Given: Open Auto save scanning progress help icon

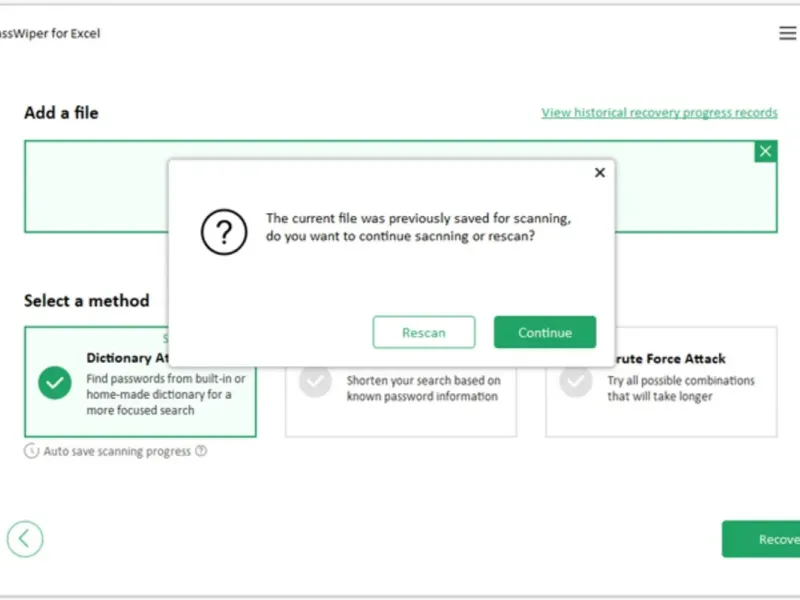Looking at the screenshot, I should (x=201, y=451).
